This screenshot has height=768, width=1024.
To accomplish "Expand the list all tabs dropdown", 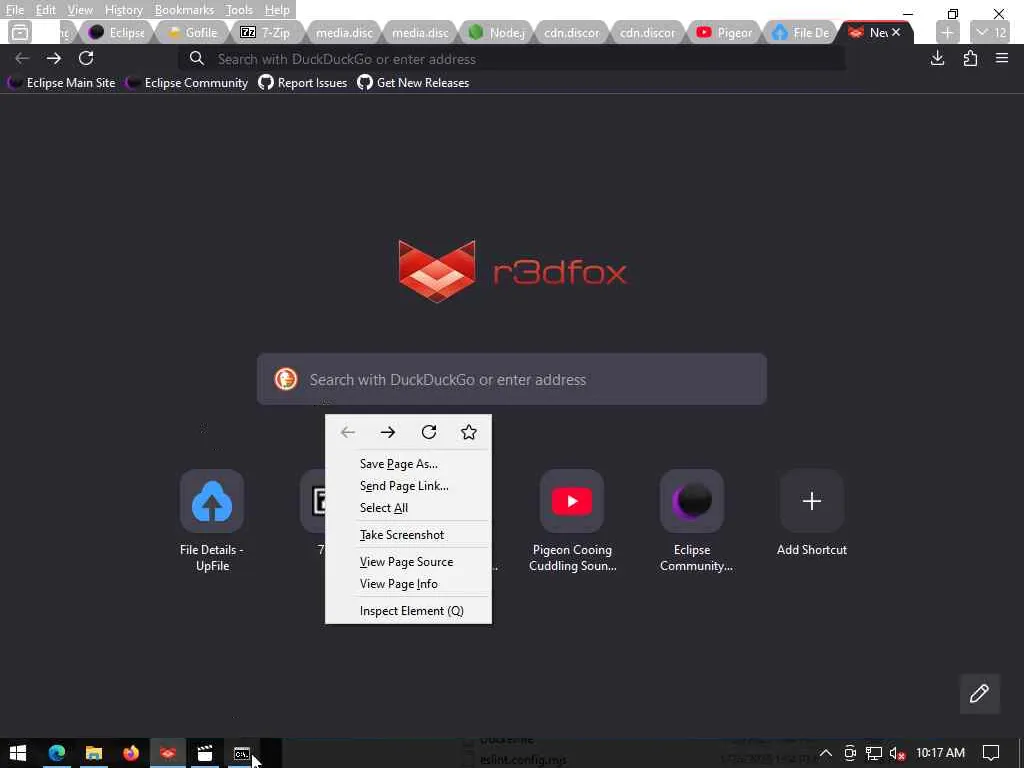I will (x=990, y=33).
